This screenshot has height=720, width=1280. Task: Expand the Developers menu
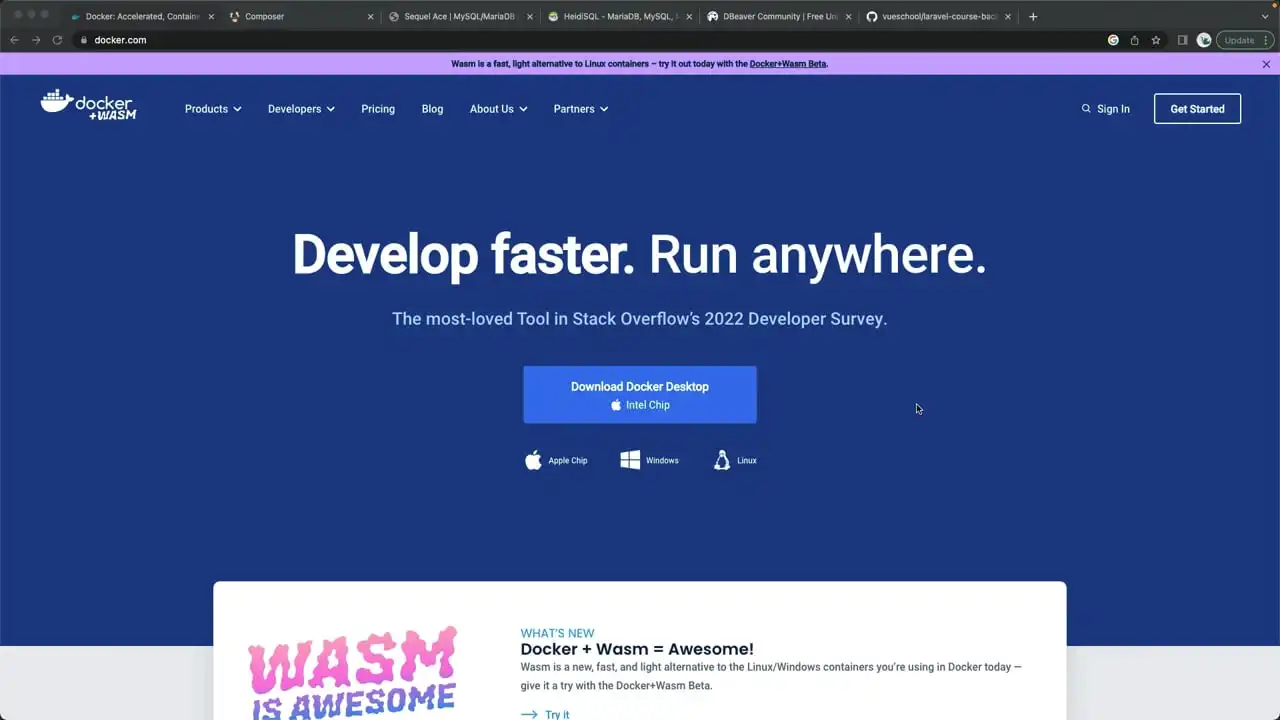pyautogui.click(x=301, y=109)
